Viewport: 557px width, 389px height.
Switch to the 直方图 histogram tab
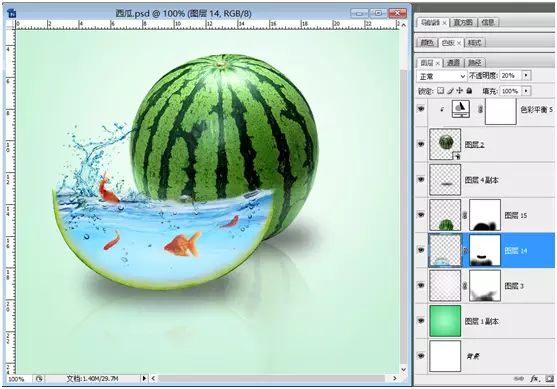tap(463, 22)
